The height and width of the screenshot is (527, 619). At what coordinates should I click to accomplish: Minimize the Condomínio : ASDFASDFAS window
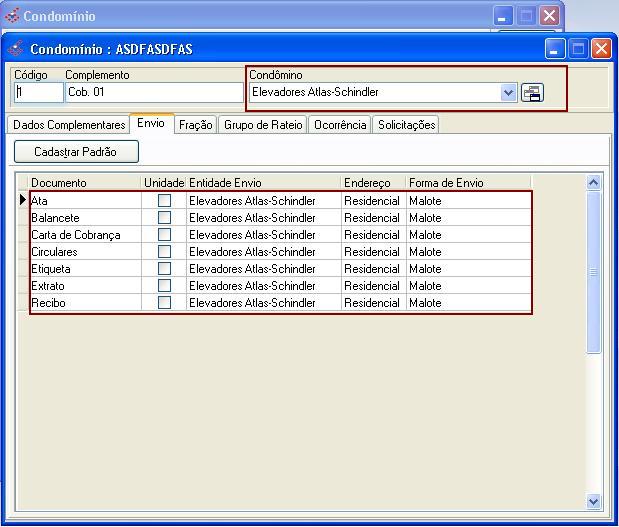555,48
